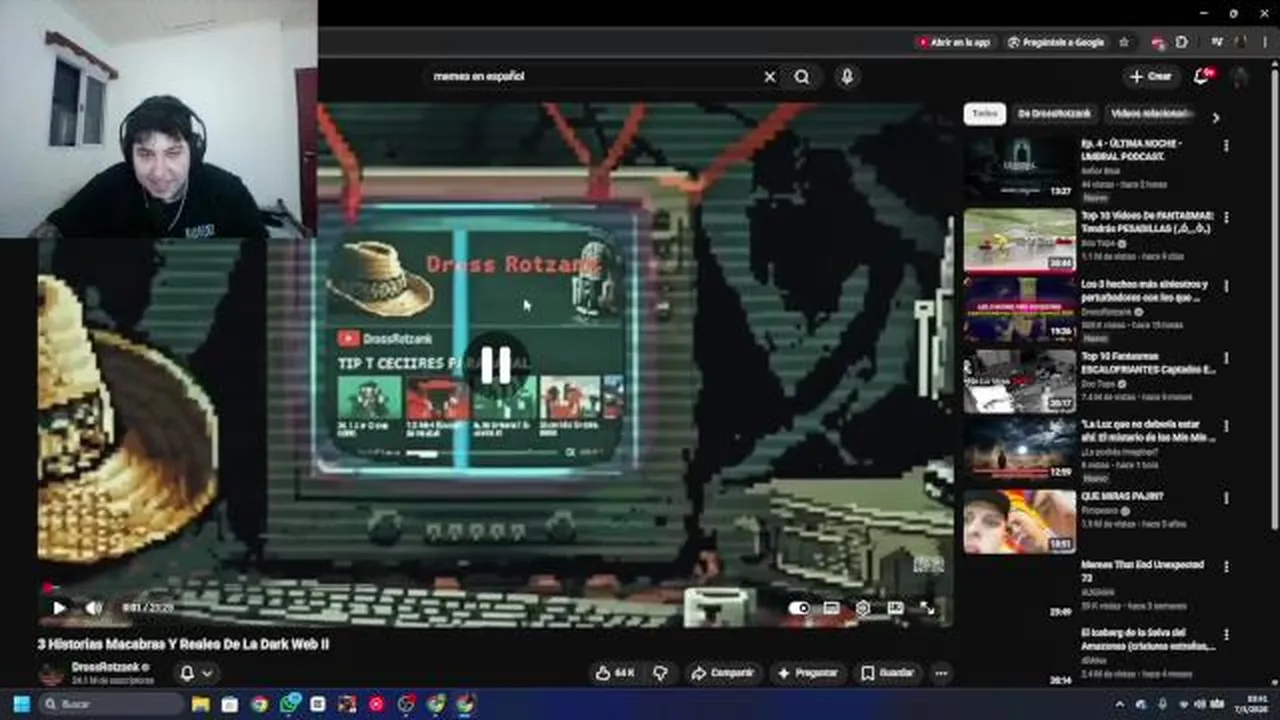Open La Luz que no debería estar title

pos(1147,431)
